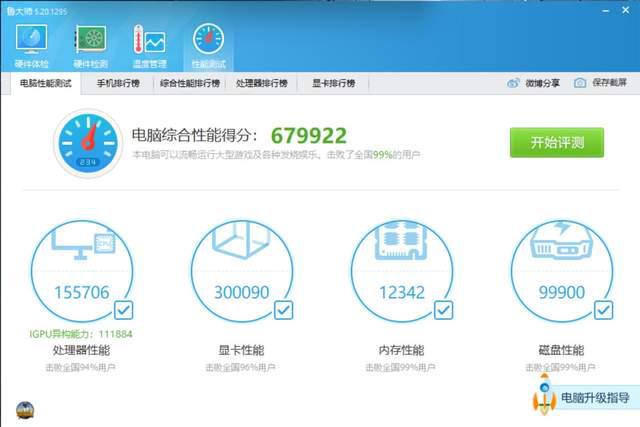Click the IGPU异构能力: 111884 text

[x=81, y=334]
